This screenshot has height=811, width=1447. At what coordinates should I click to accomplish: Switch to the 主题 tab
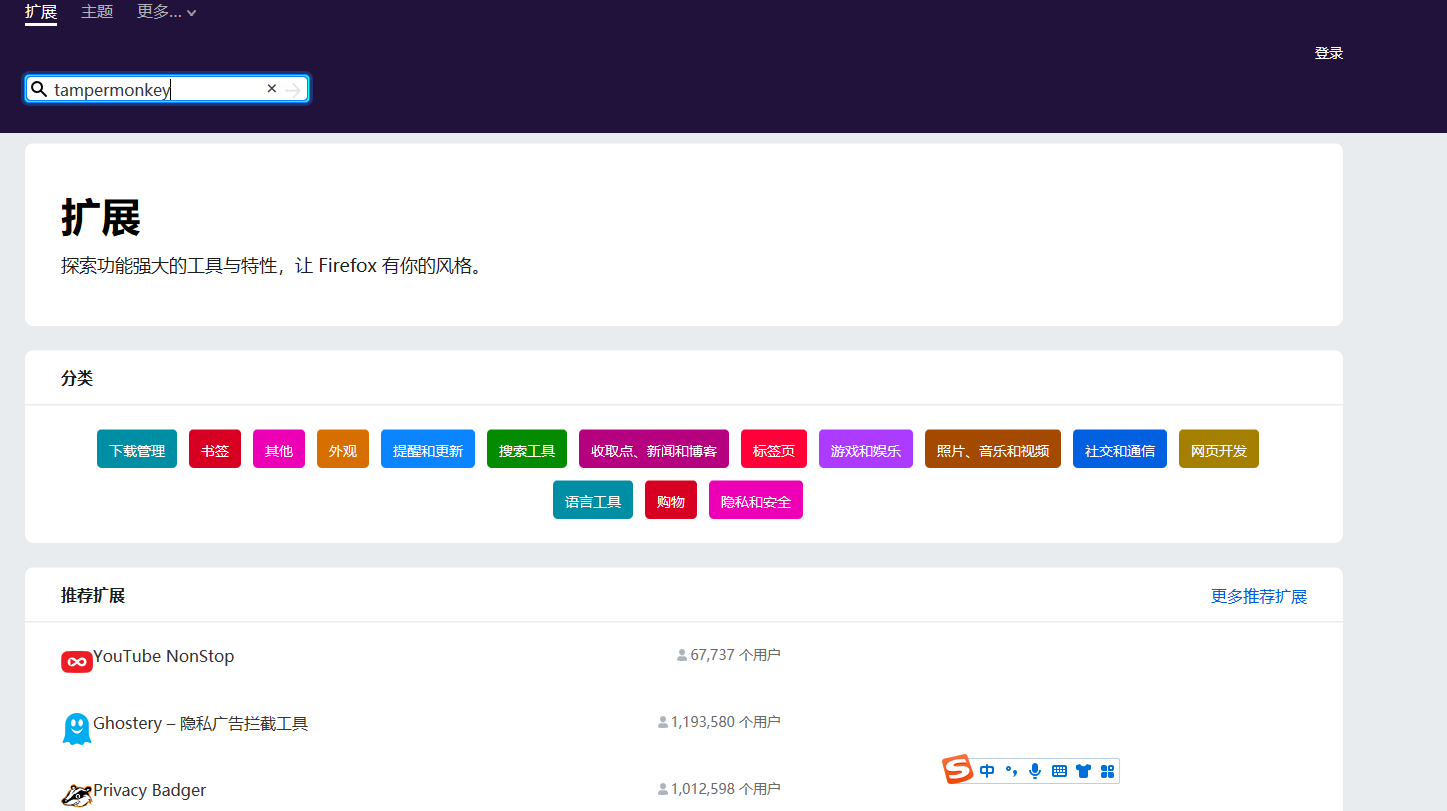(97, 12)
